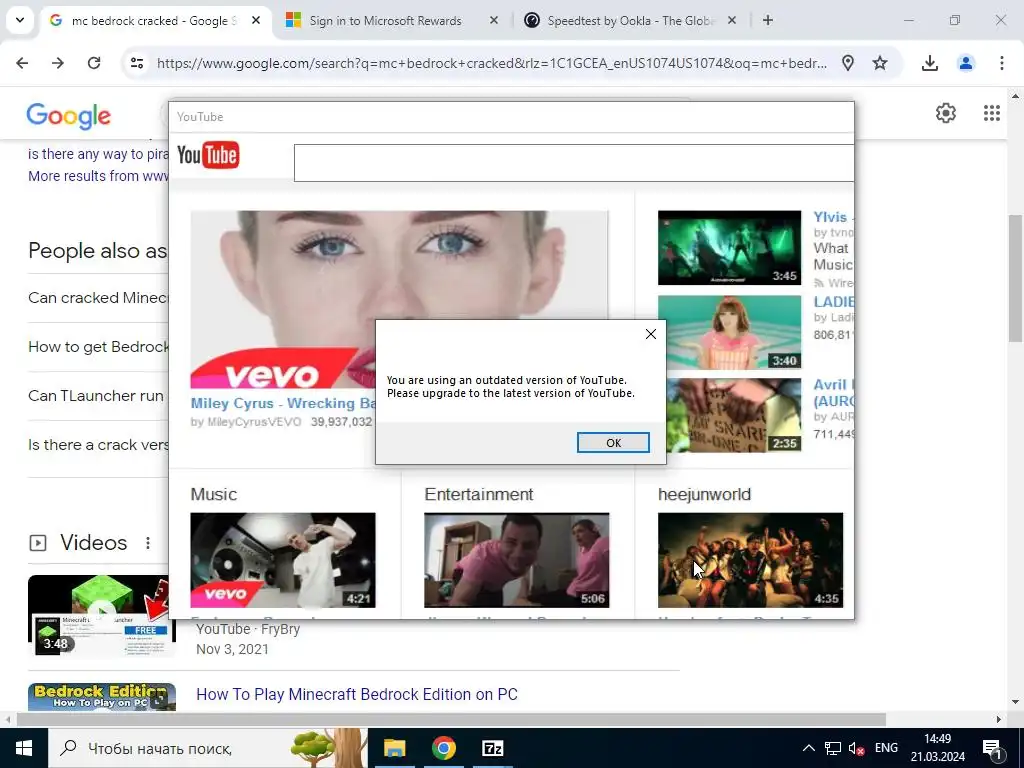
Task: Open Videos section three-dot options
Action: pos(148,543)
